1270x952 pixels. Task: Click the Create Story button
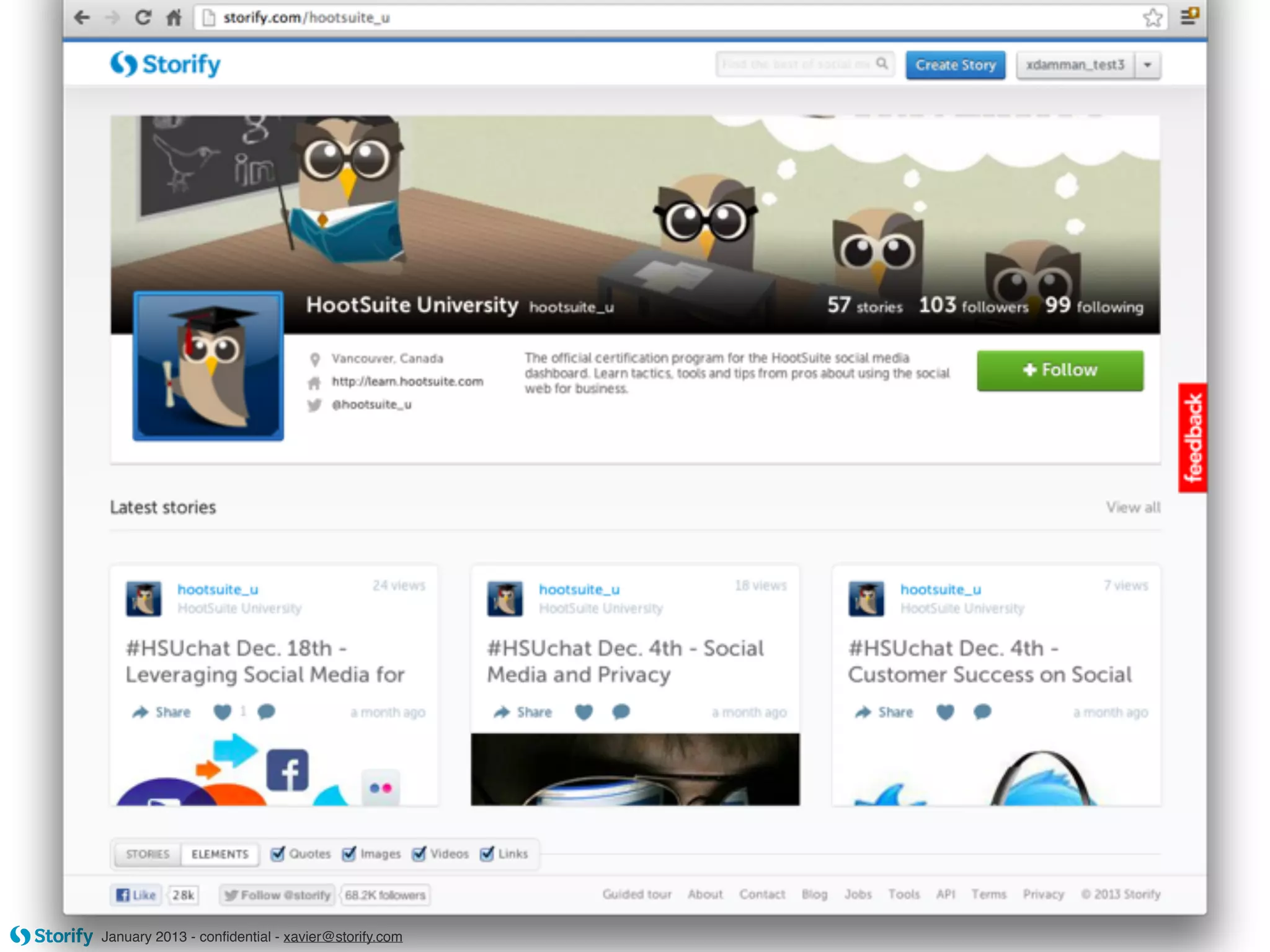[x=956, y=64]
